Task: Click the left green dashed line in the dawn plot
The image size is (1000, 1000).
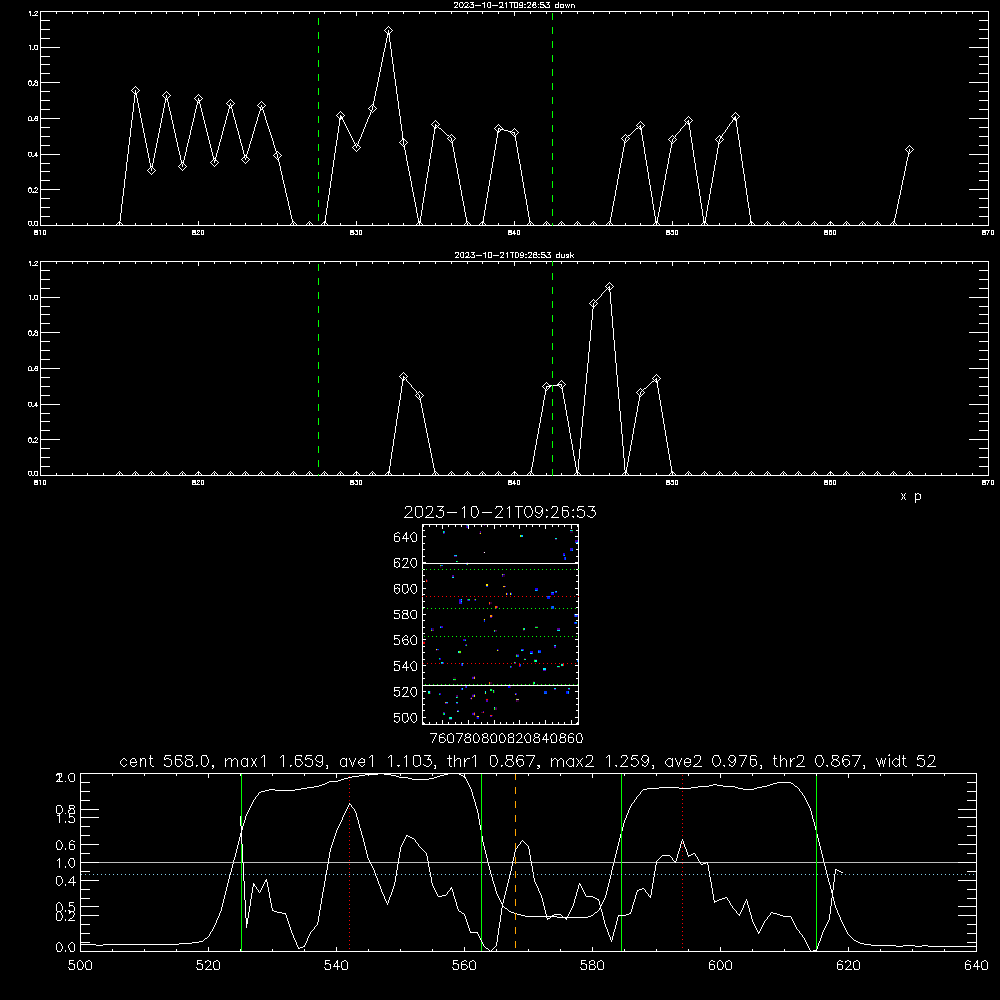Action: (318, 118)
